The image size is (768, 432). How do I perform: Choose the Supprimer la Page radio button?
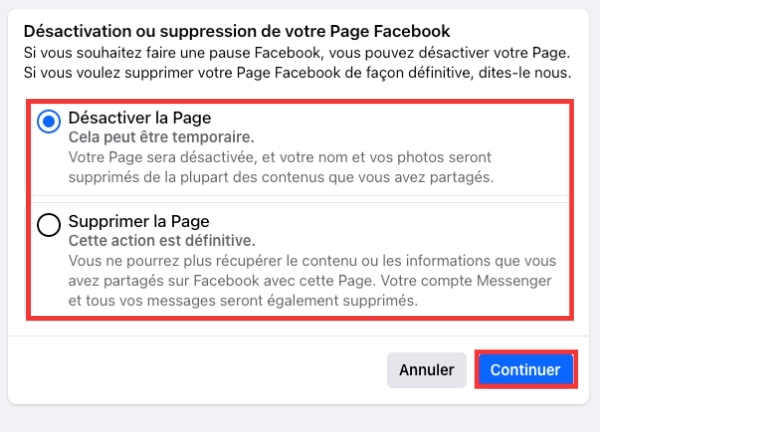48,225
